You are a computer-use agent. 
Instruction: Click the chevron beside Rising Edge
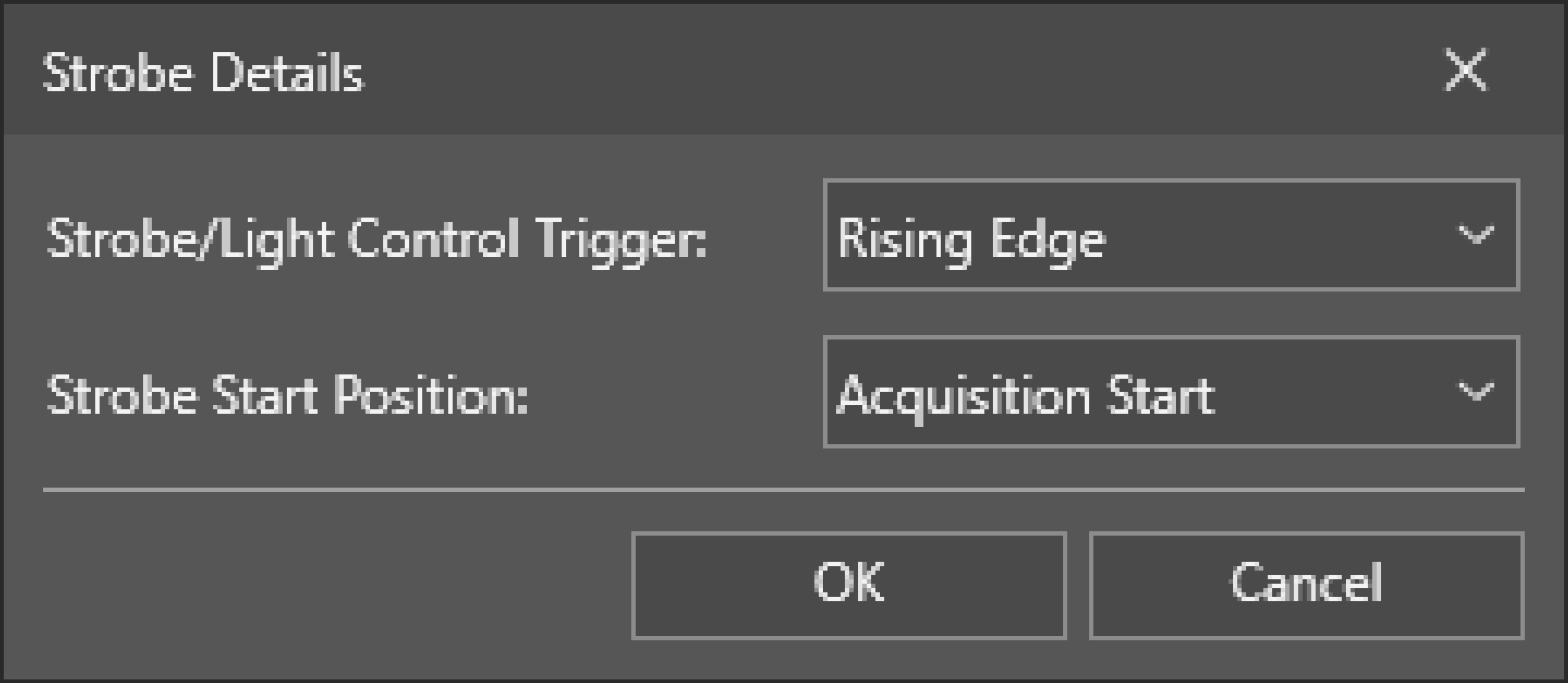(1475, 234)
